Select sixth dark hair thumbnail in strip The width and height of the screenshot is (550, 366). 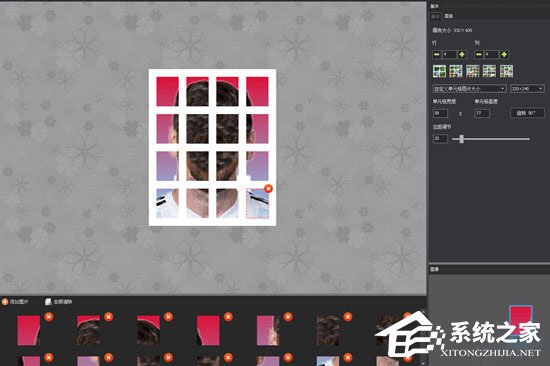click(x=328, y=331)
